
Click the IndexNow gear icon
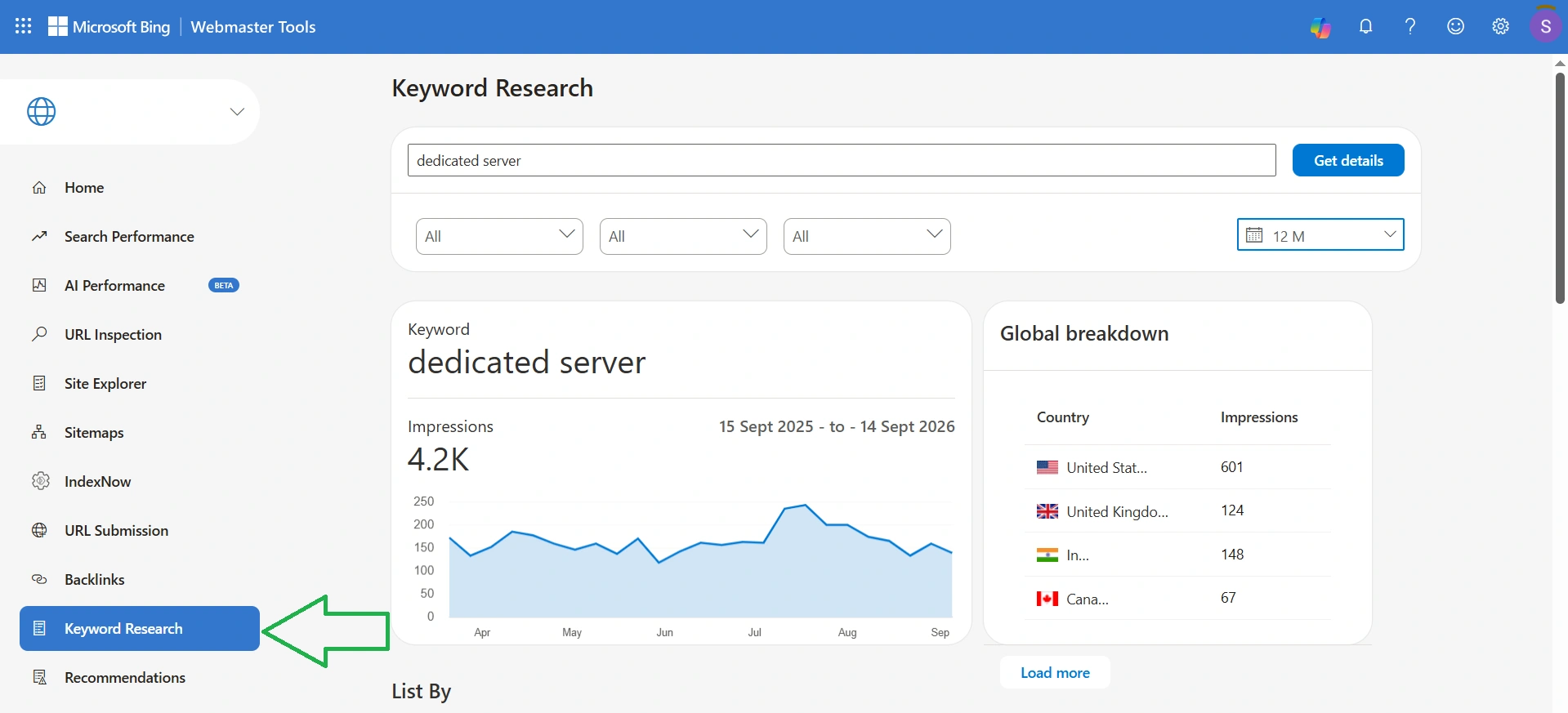coord(41,481)
